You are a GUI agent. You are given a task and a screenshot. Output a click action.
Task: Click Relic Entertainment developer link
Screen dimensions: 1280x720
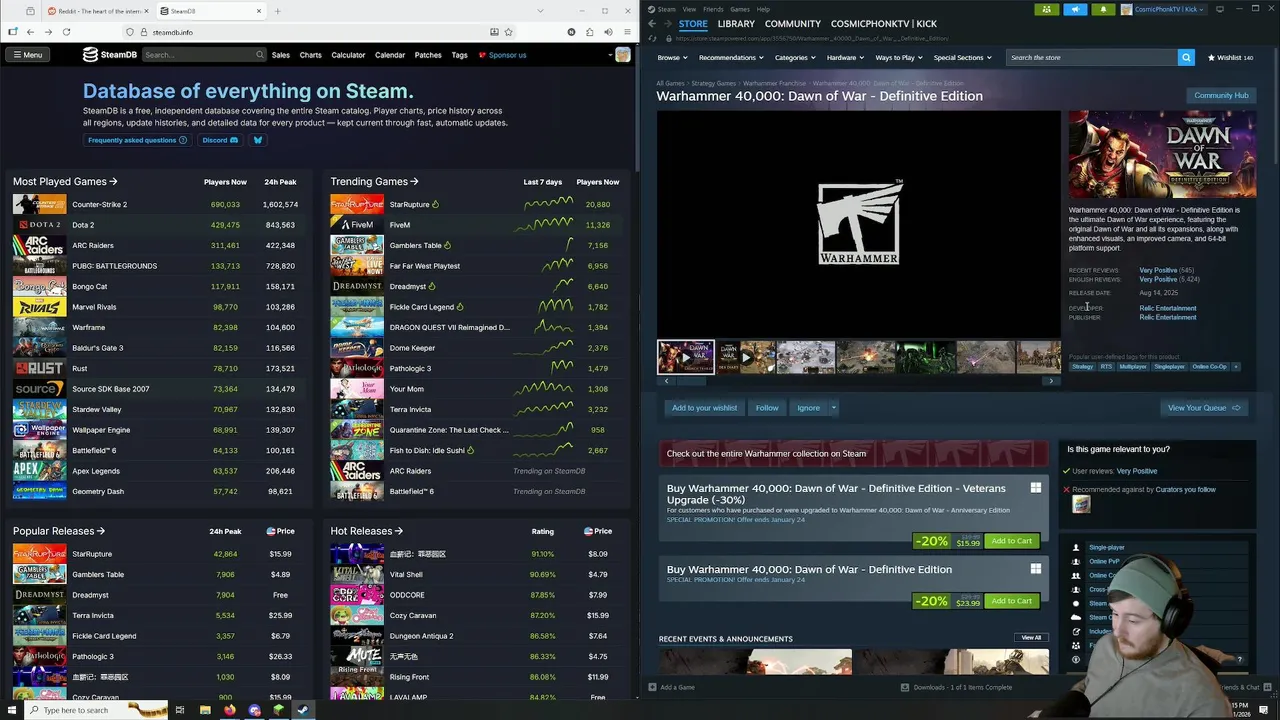tap(1167, 308)
